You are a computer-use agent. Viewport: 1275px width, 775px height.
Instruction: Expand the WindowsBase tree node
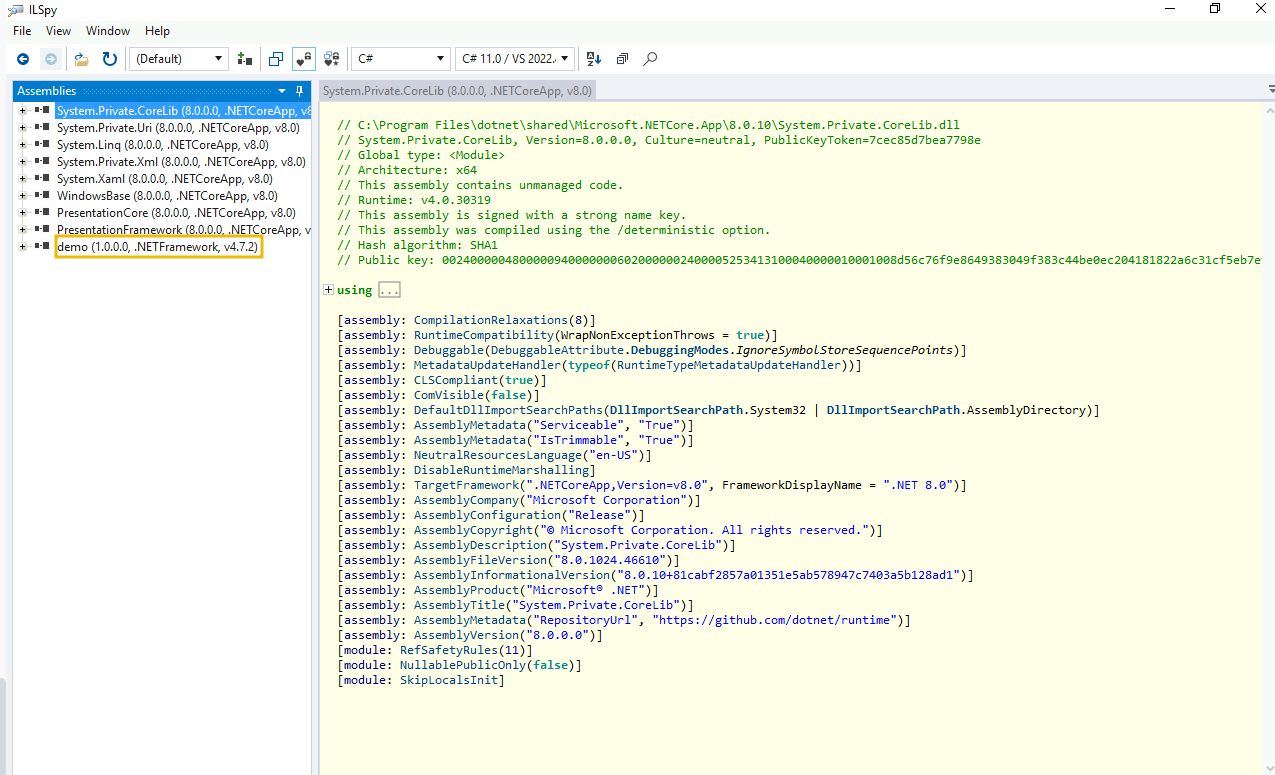(x=23, y=196)
